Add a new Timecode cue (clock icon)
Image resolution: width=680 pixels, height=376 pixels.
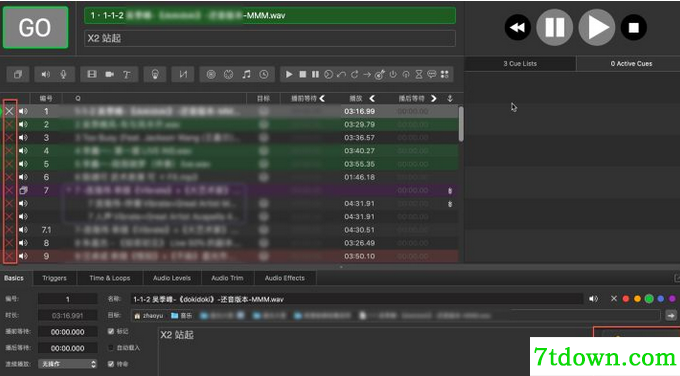(x=264, y=75)
